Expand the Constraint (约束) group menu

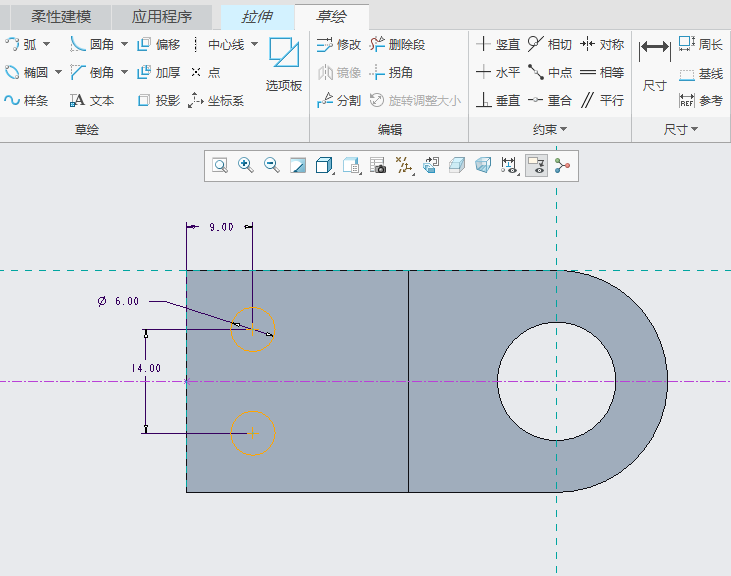[x=550, y=129]
